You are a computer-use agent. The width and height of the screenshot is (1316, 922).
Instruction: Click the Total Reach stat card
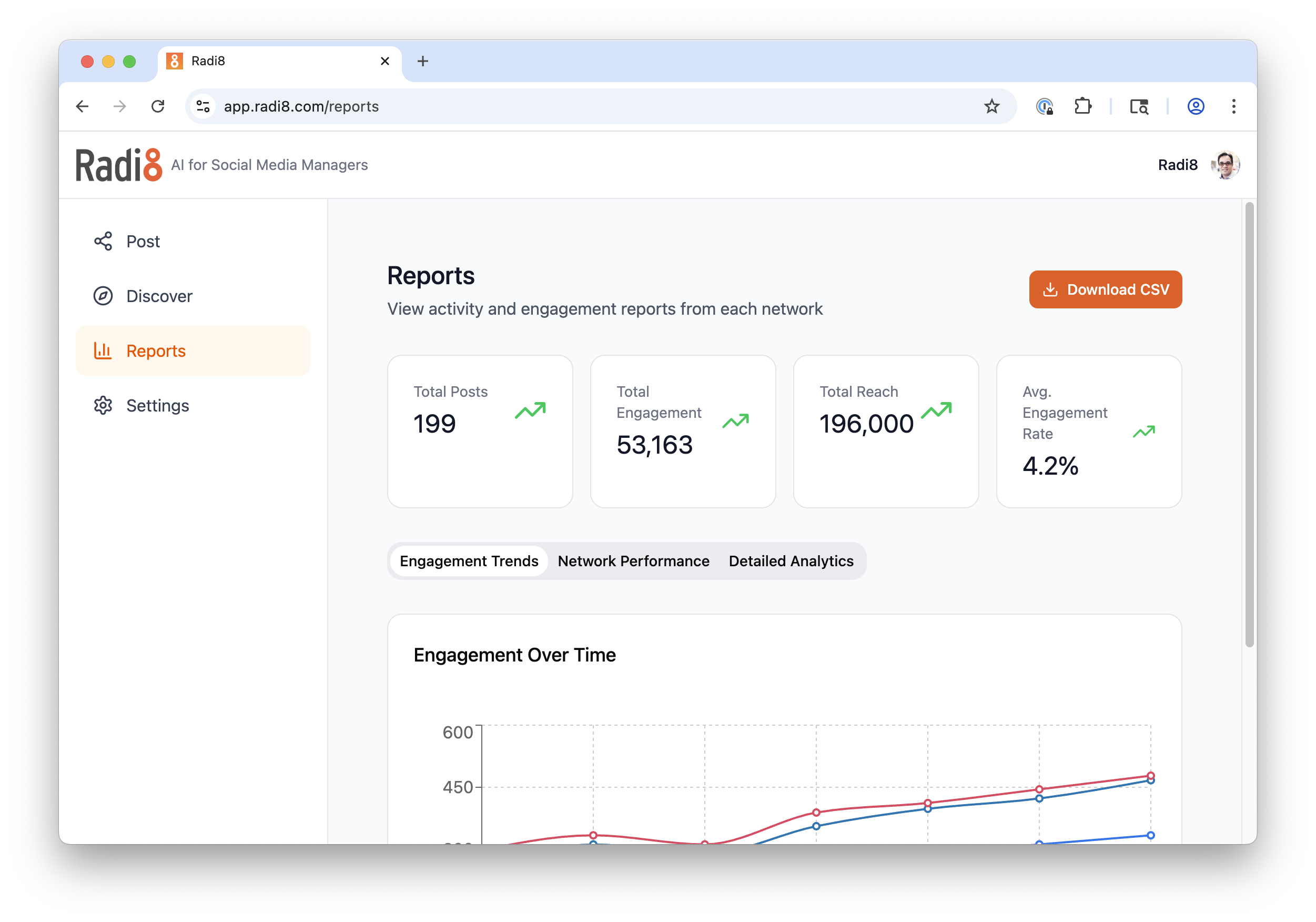coord(886,431)
